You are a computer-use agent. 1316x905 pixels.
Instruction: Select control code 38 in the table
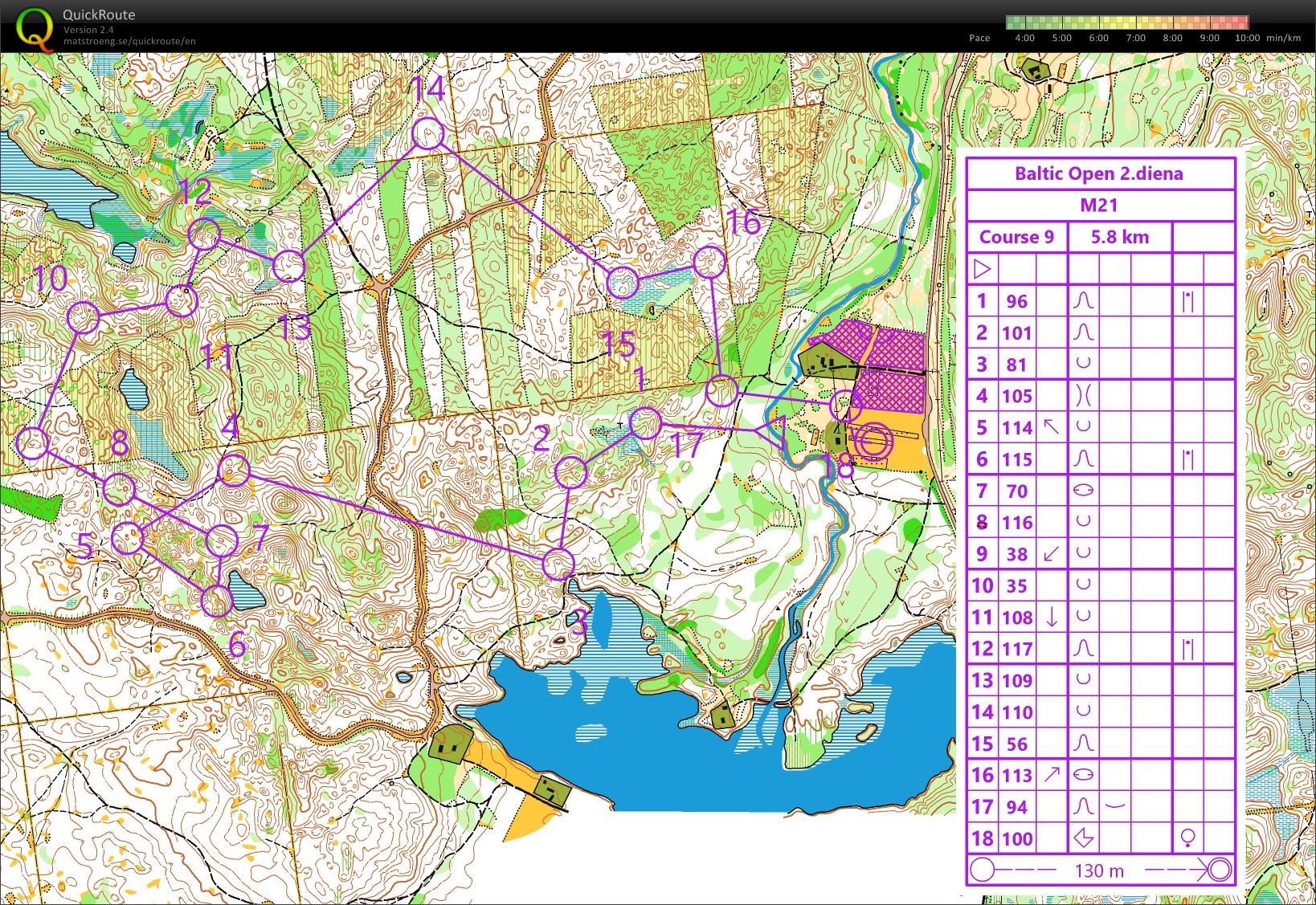[x=1017, y=554]
